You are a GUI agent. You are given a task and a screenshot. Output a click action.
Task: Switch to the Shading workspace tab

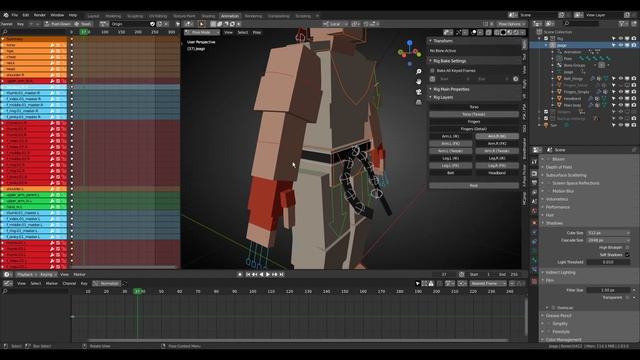coord(208,16)
